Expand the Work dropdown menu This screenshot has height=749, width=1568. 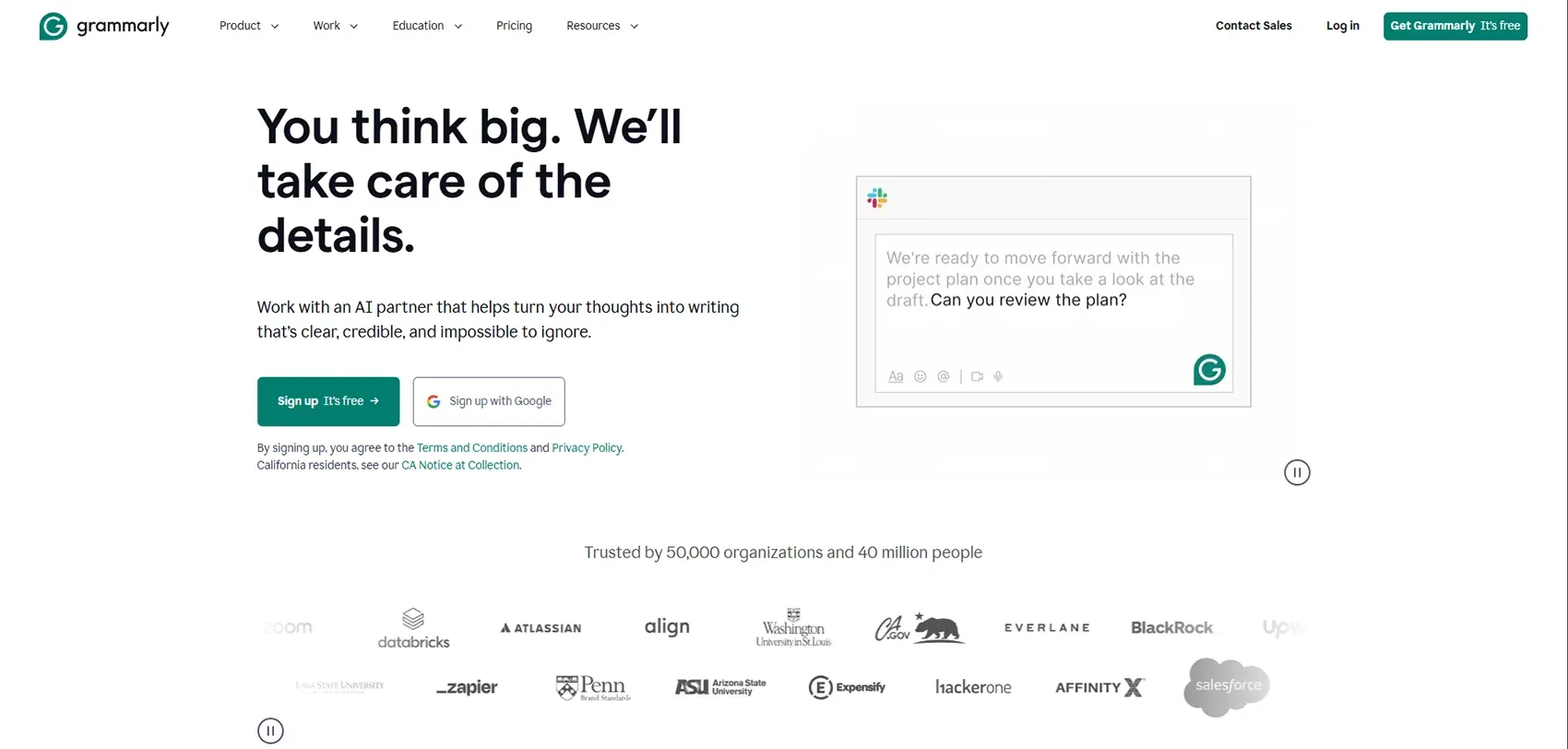[335, 26]
